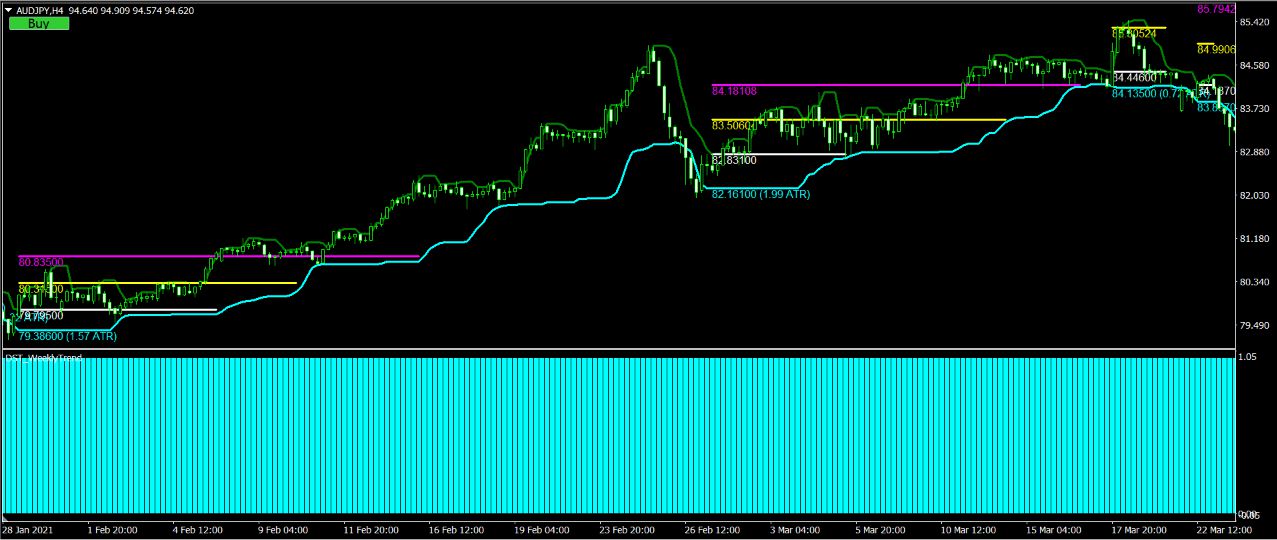Click the yellow 83.50600 level label
The height and width of the screenshot is (540, 1277).
click(732, 126)
